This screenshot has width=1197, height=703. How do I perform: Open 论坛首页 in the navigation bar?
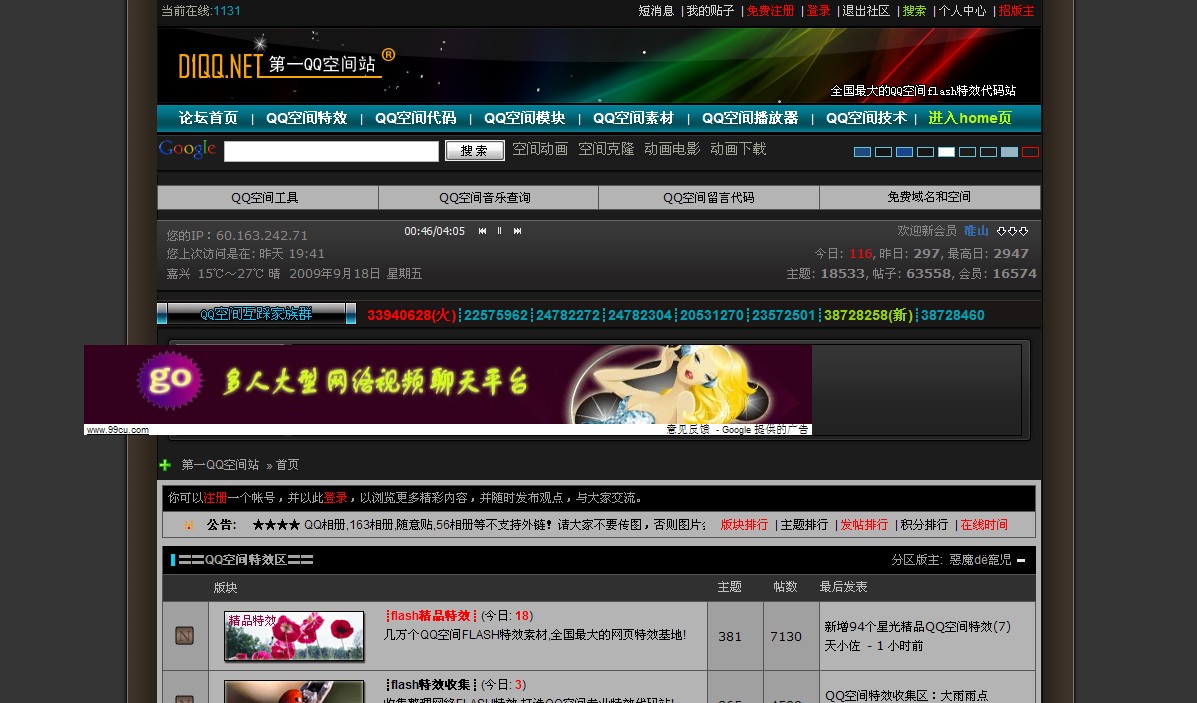point(208,118)
